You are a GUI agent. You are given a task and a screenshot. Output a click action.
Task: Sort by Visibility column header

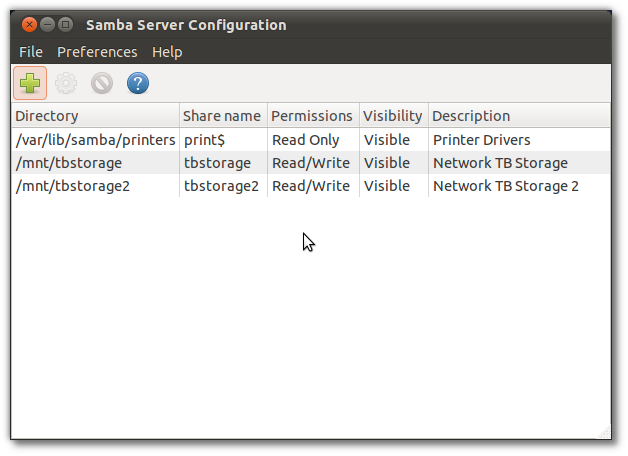coord(394,116)
